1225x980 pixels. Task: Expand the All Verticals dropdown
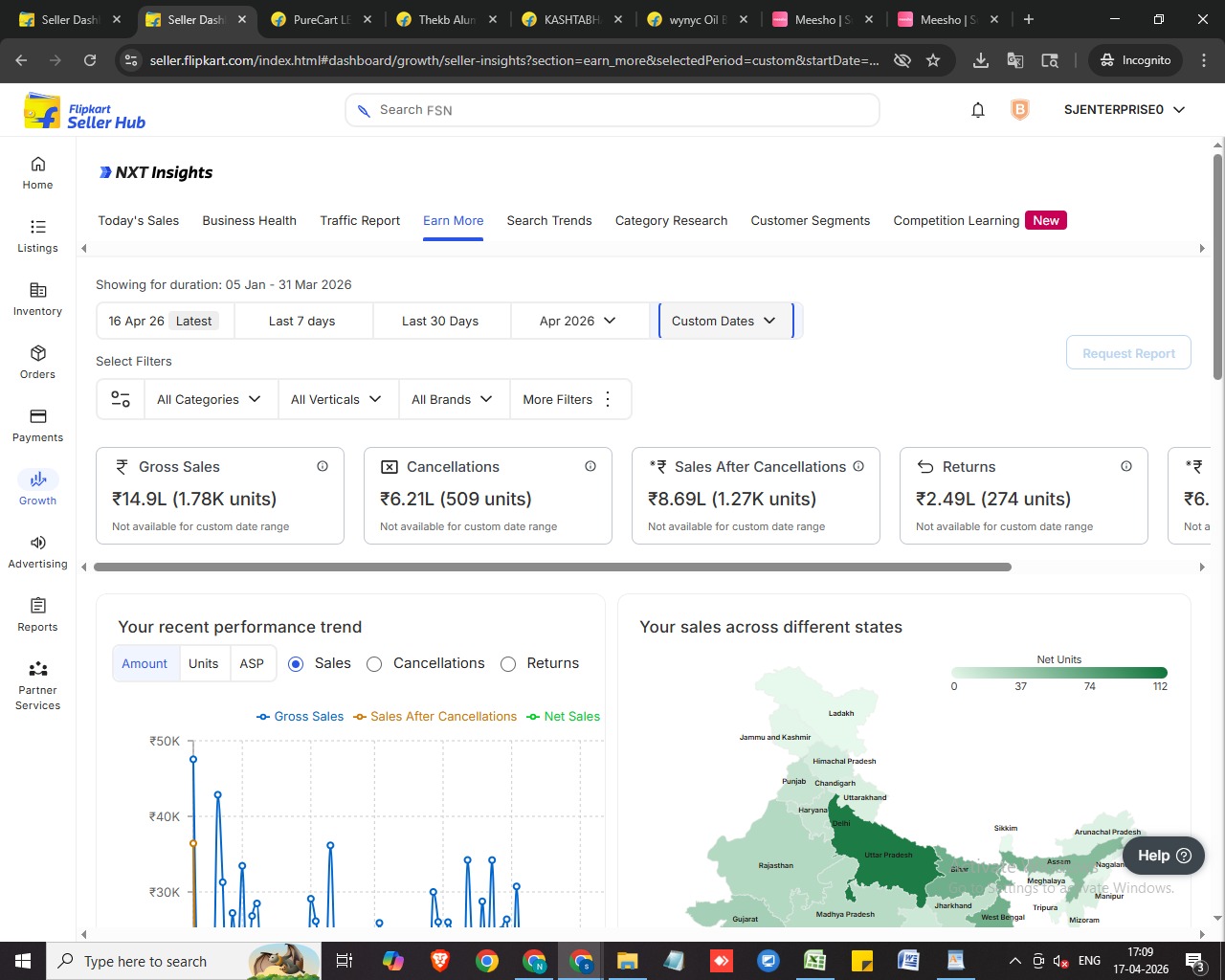pyautogui.click(x=338, y=399)
